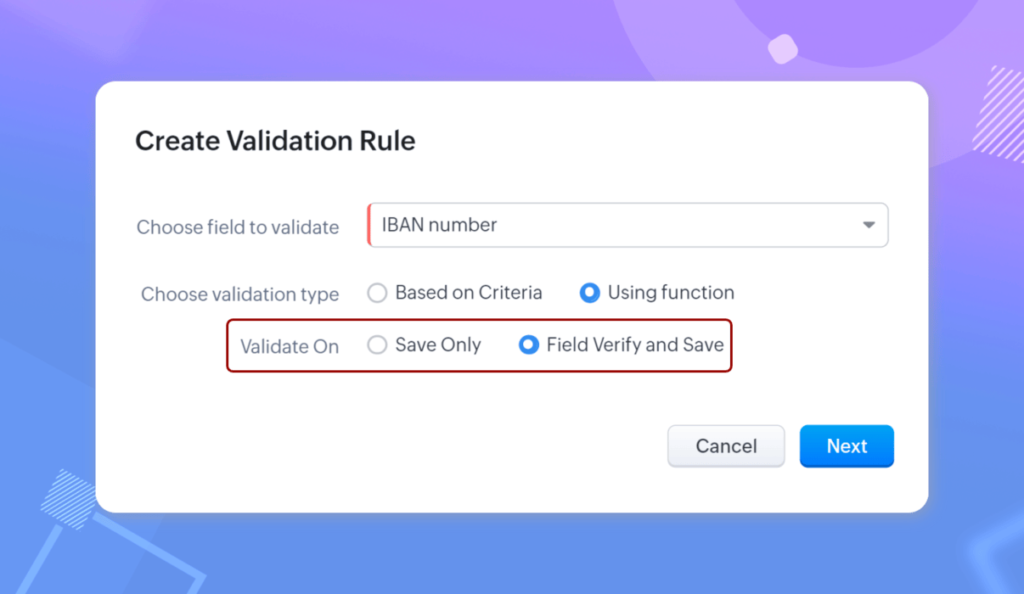
Task: Click the Field Verify and Save radio circle
Action: [527, 345]
